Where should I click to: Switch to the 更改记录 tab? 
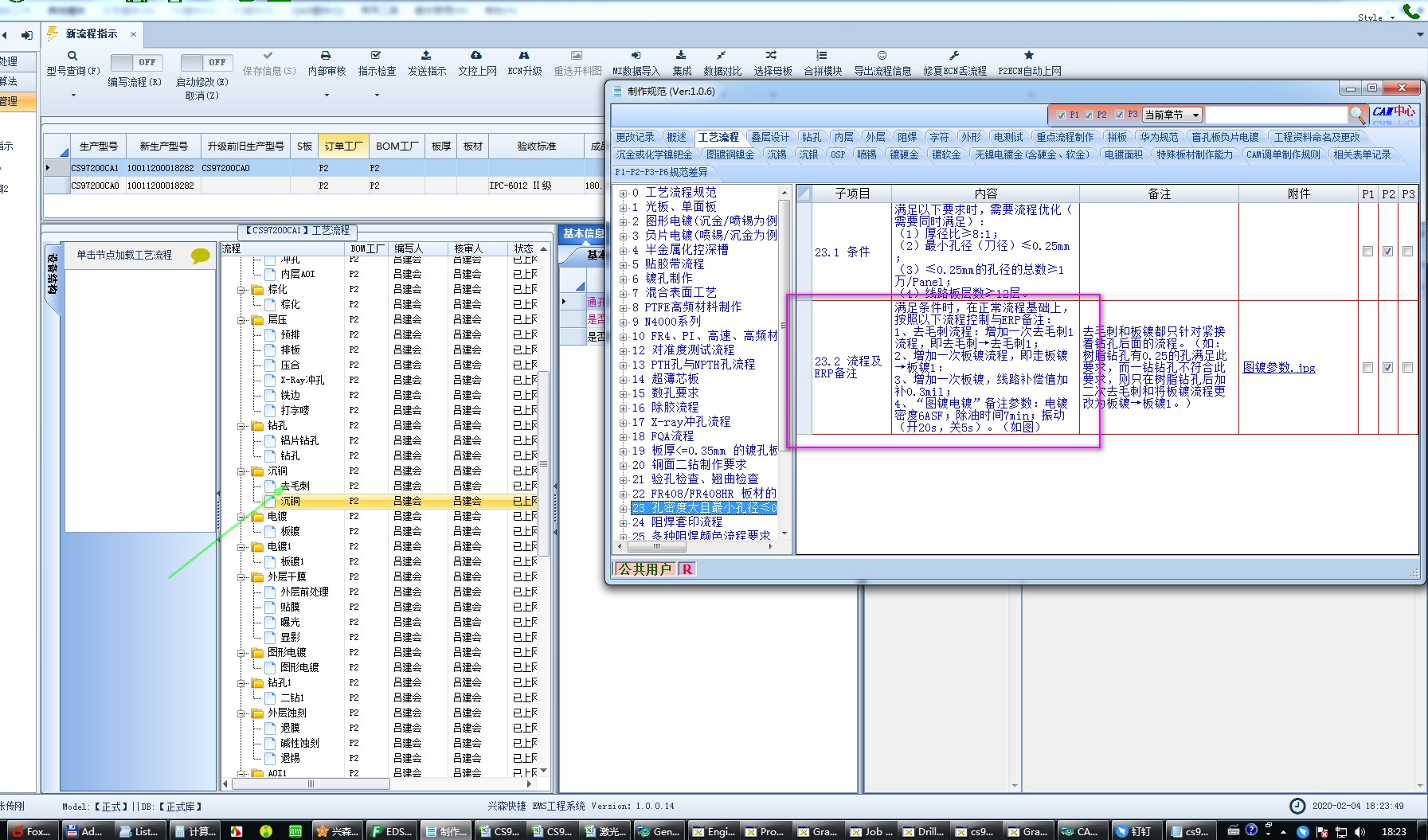(x=635, y=138)
